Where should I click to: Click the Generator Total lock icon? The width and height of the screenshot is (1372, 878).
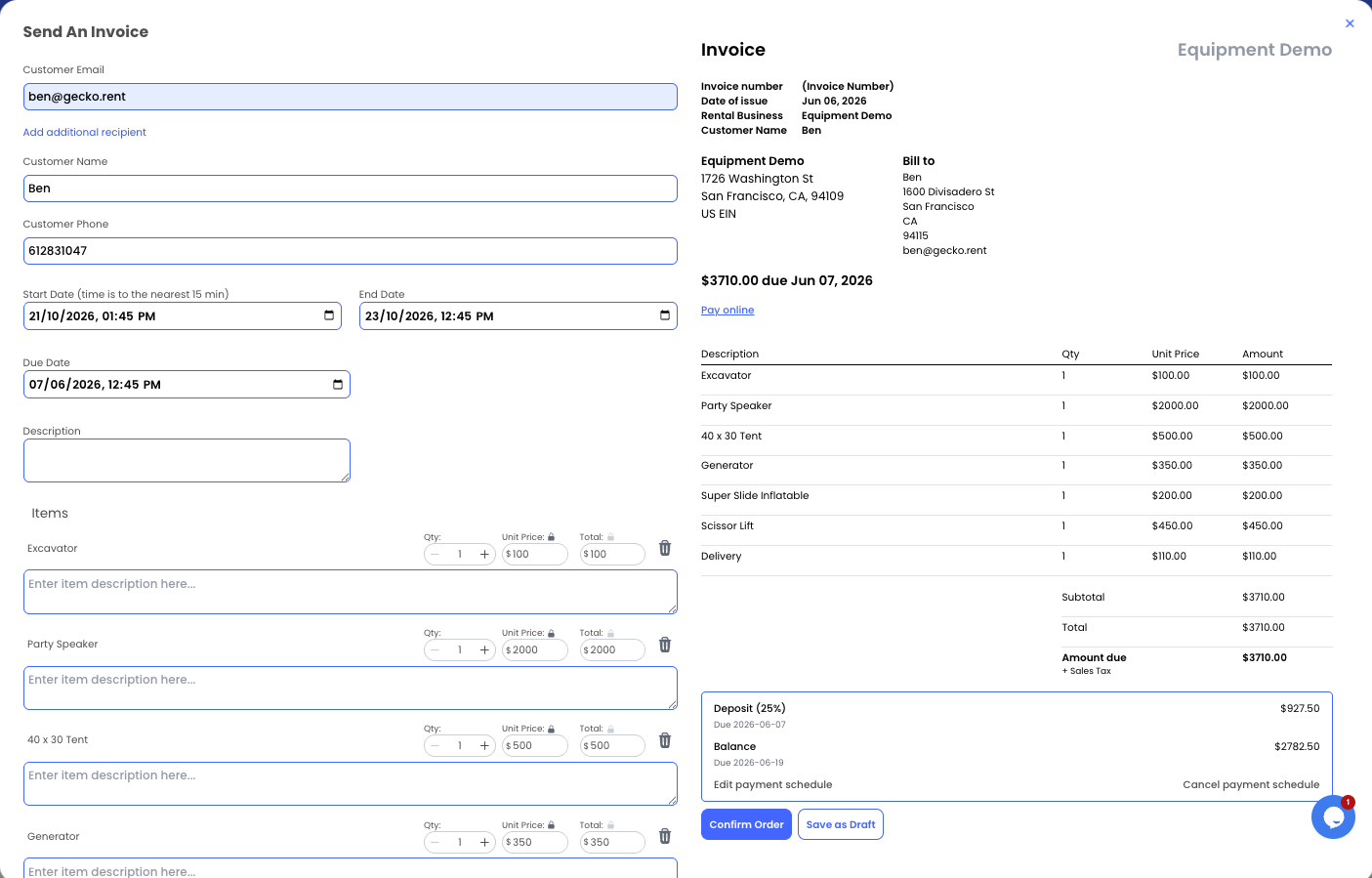pyautogui.click(x=610, y=825)
